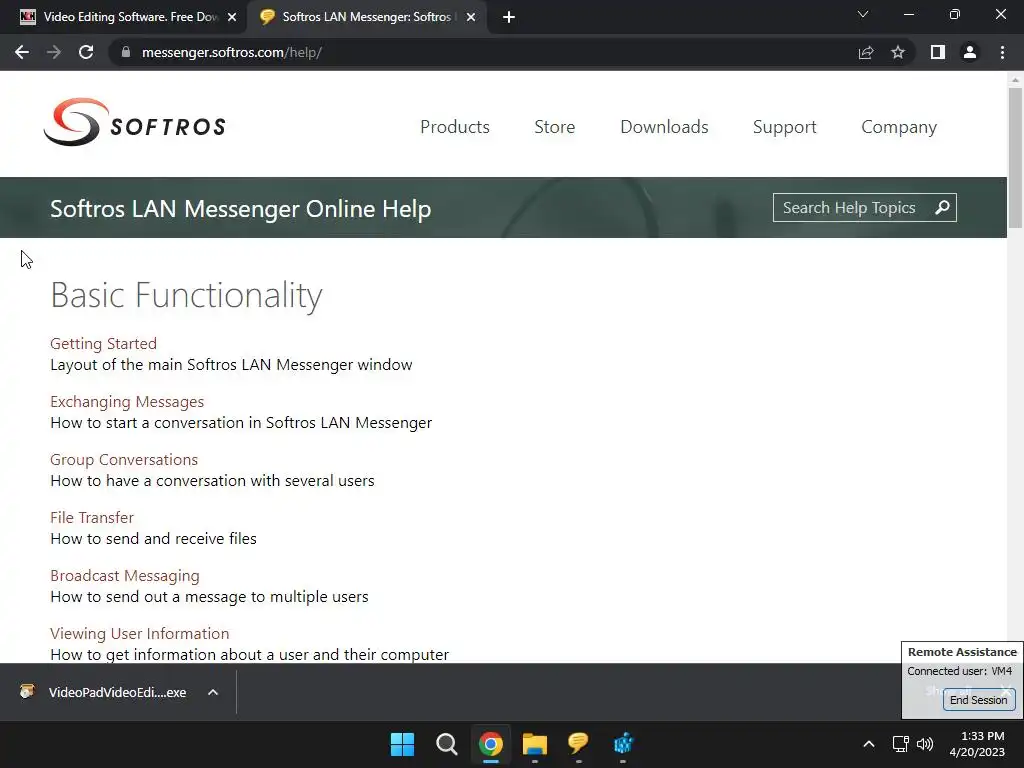This screenshot has width=1024, height=768.
Task: Open Chrome three-dot menu
Action: pos(1002,52)
